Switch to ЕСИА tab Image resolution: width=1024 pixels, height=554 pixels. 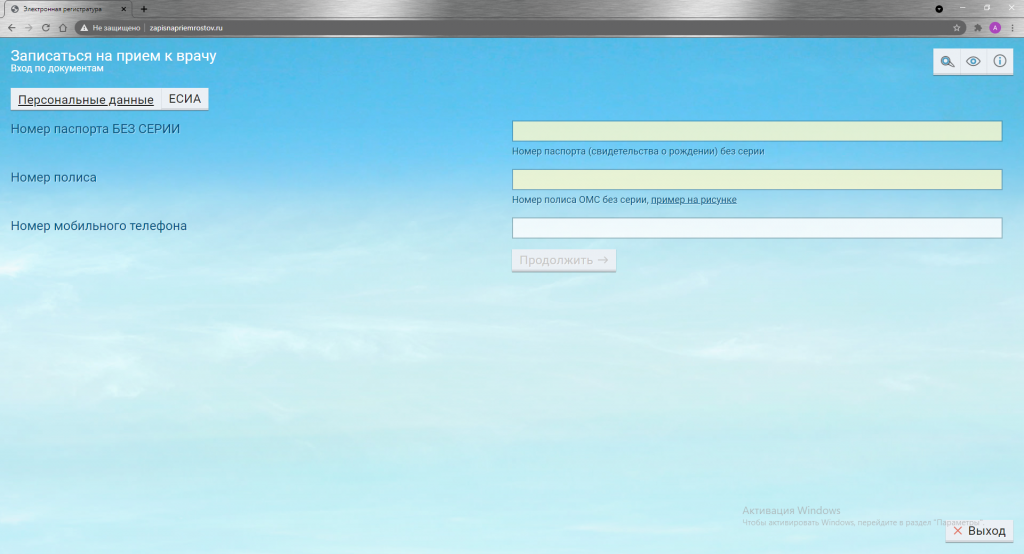[x=185, y=100]
